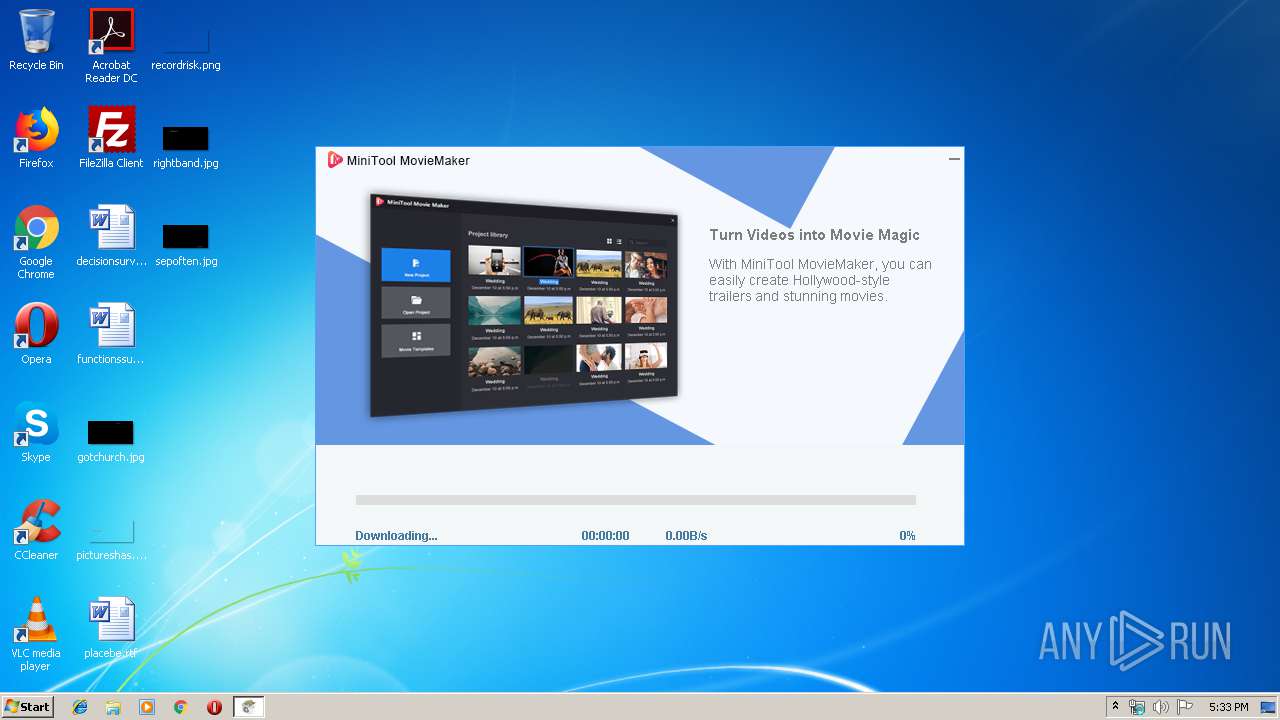Image resolution: width=1280 pixels, height=720 pixels.
Task: Launch Skype desktop shortcut
Action: click(36, 432)
